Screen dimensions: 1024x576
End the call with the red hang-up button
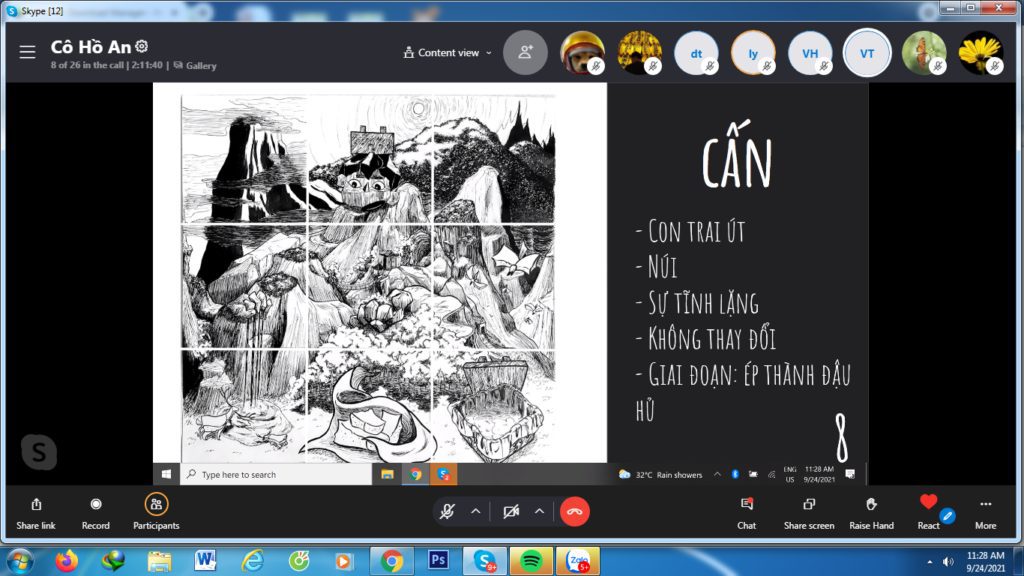click(574, 511)
